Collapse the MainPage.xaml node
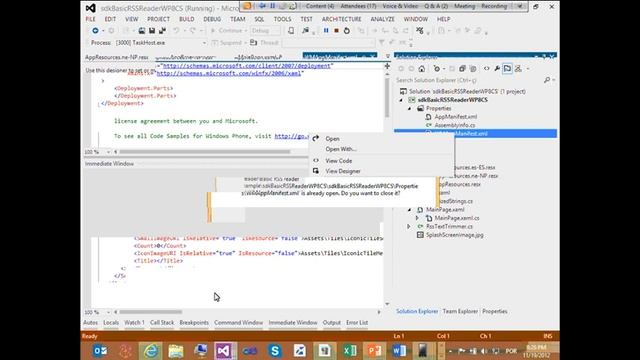The height and width of the screenshot is (360, 640). pos(409,209)
